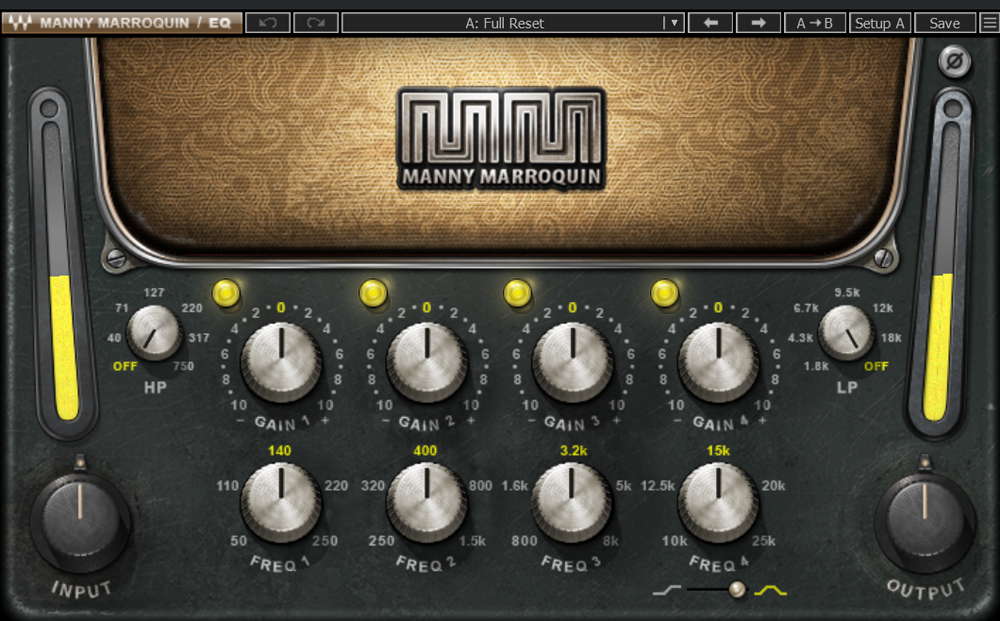Click the Freq 2 knob
Screen dimensions: 1000x621
click(x=427, y=502)
